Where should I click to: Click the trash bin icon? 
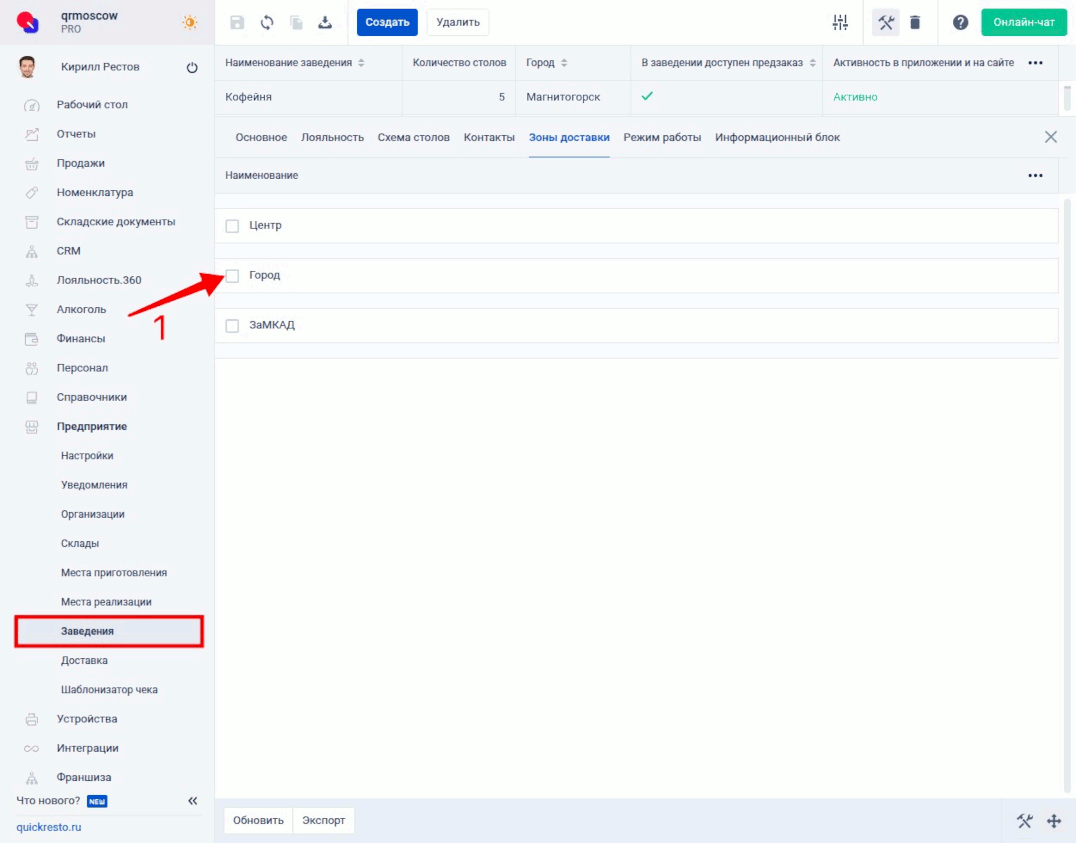click(915, 22)
